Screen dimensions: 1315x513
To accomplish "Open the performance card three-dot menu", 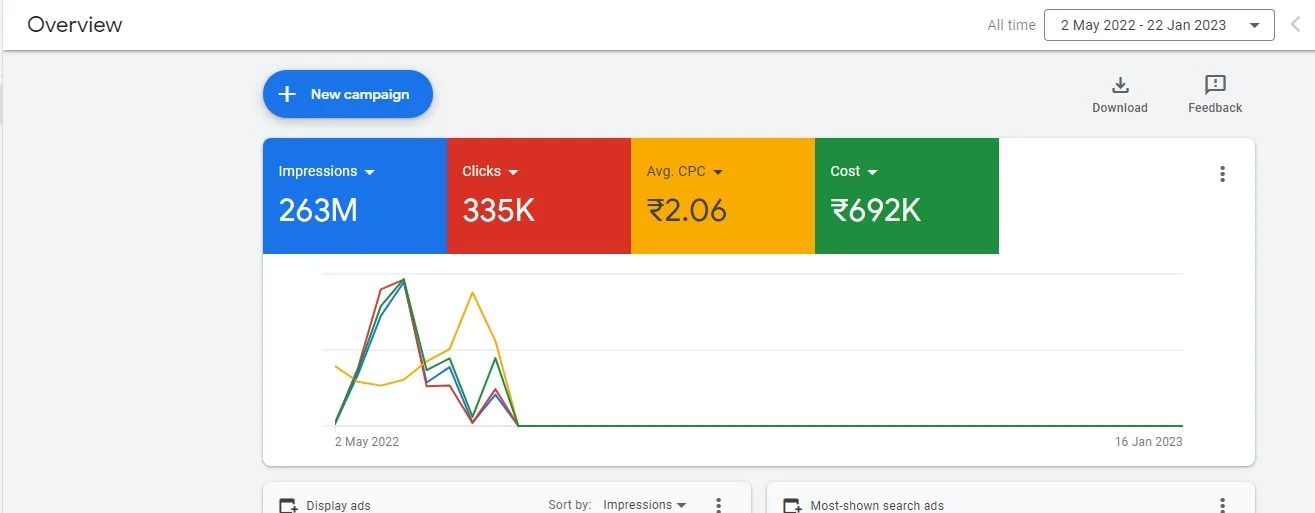I will point(1222,174).
